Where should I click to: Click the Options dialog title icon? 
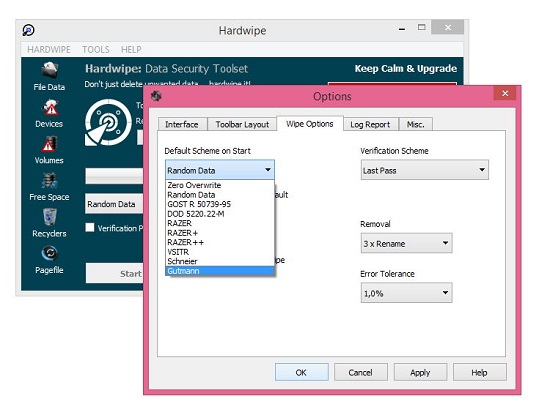tap(156, 96)
